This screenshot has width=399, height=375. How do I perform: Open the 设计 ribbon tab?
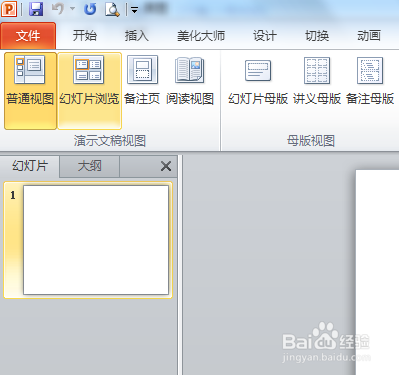(265, 36)
